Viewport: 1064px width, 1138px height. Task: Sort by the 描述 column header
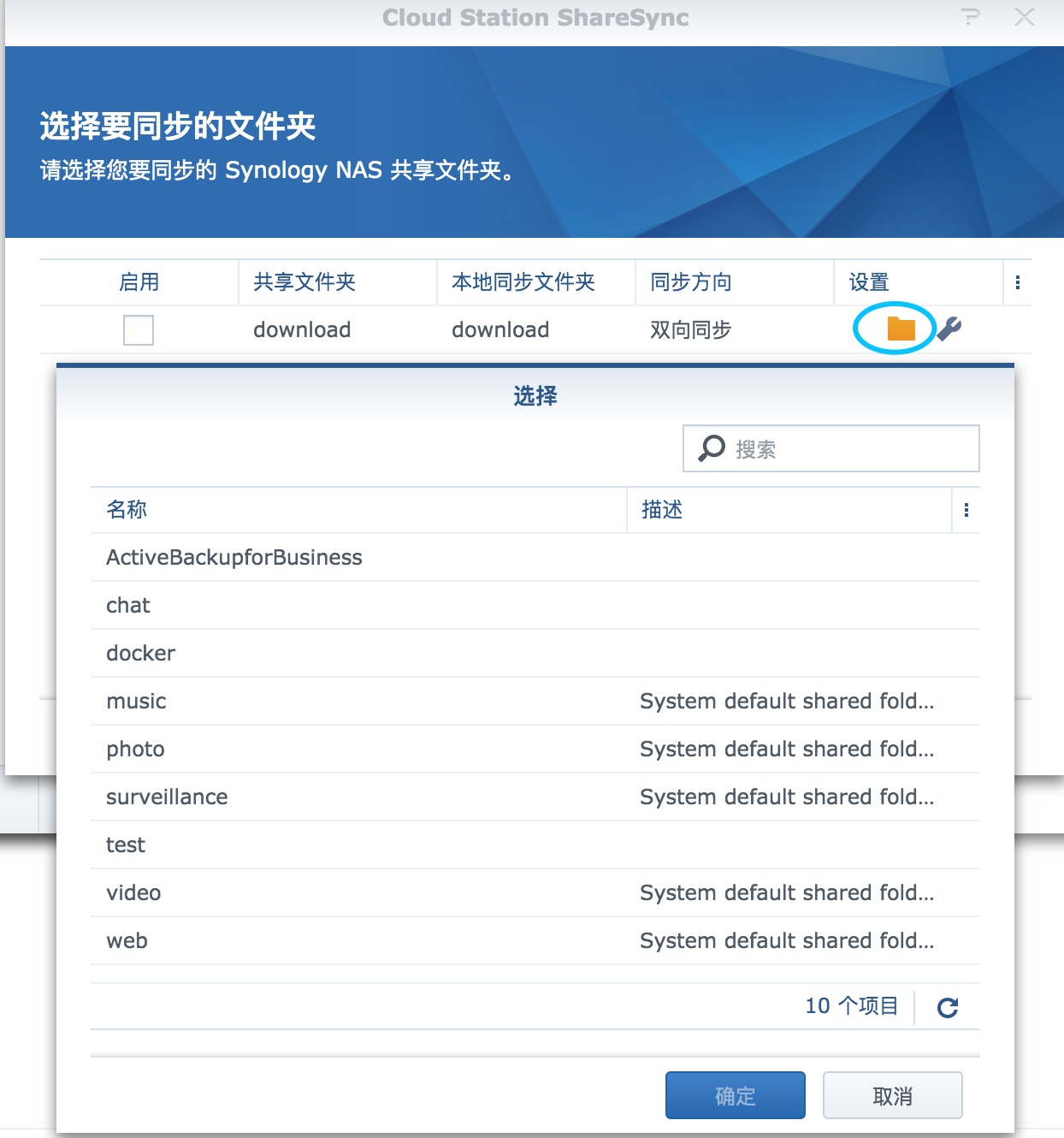pyautogui.click(x=789, y=510)
